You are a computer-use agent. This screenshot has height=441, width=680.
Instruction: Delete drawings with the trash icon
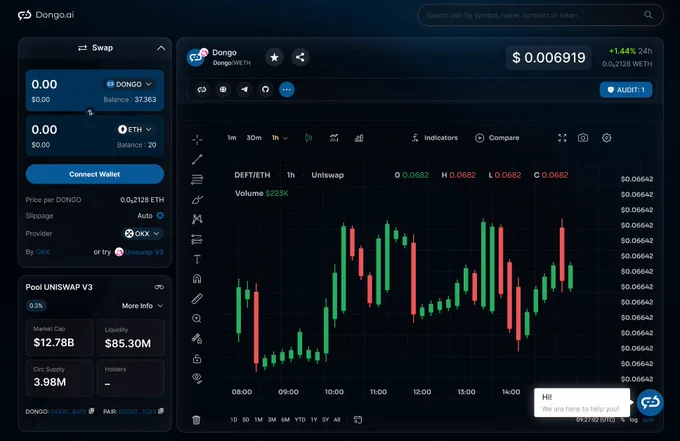(x=196, y=419)
